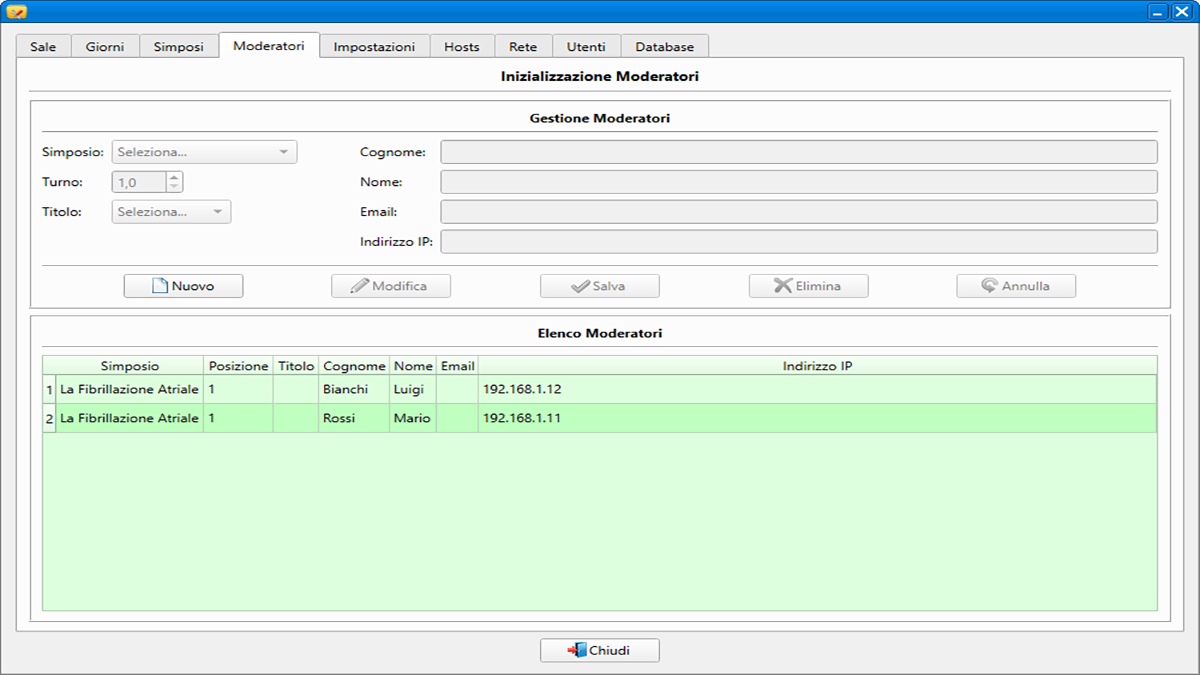Click the Elimina button

pos(808,286)
